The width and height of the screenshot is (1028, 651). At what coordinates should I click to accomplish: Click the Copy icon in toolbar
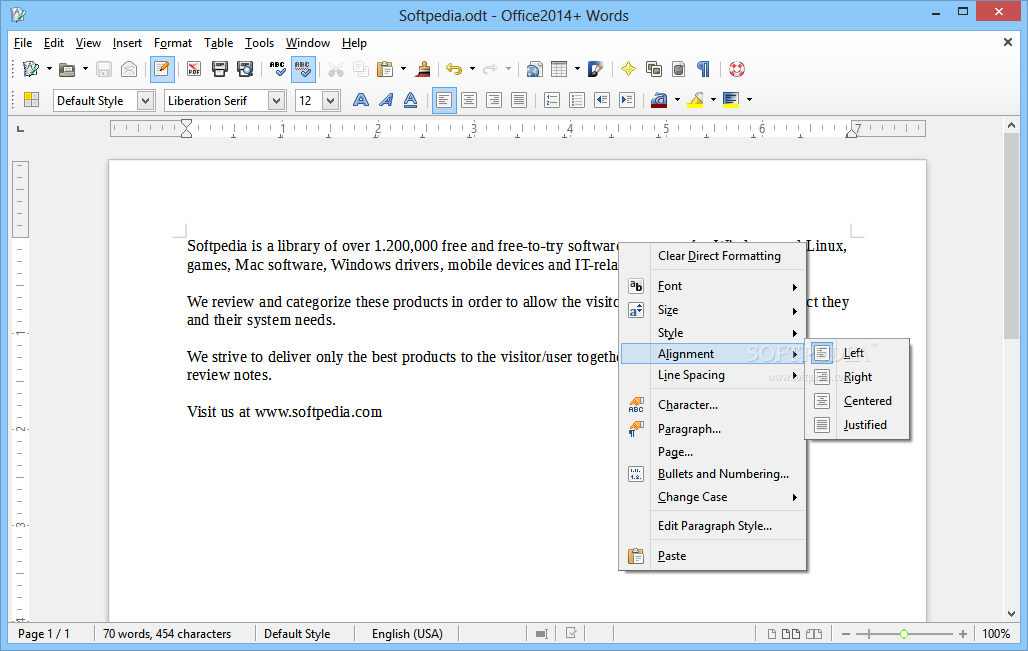pos(360,69)
